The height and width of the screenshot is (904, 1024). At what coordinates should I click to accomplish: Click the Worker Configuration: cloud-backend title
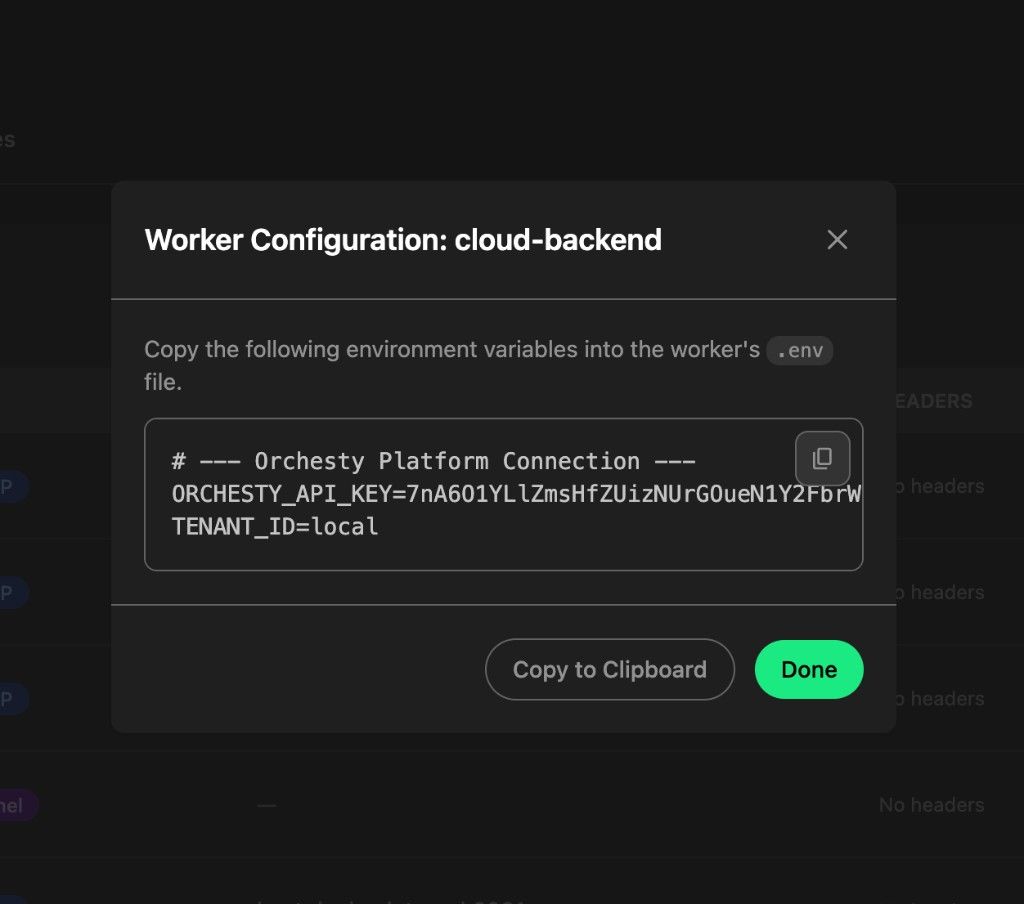pyautogui.click(x=403, y=240)
